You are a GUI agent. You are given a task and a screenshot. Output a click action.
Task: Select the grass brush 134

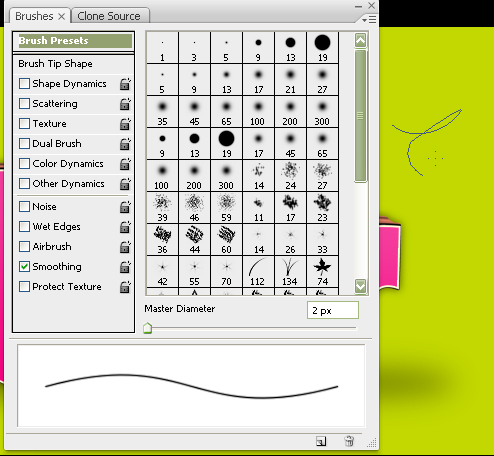[x=290, y=272]
